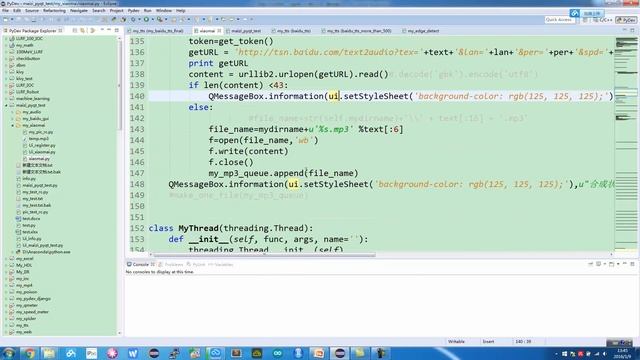640x360 pixels.
Task: Collapse the maisl_pyqt_test project
Action: tap(6, 105)
